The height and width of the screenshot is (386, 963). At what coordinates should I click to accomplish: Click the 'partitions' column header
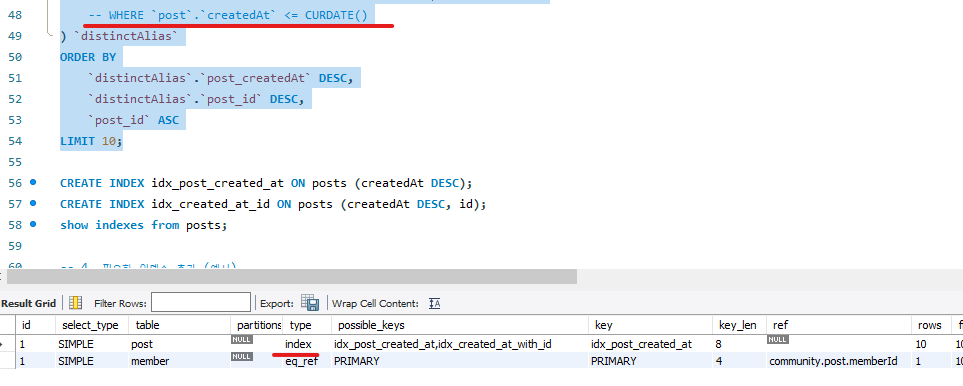(x=257, y=325)
